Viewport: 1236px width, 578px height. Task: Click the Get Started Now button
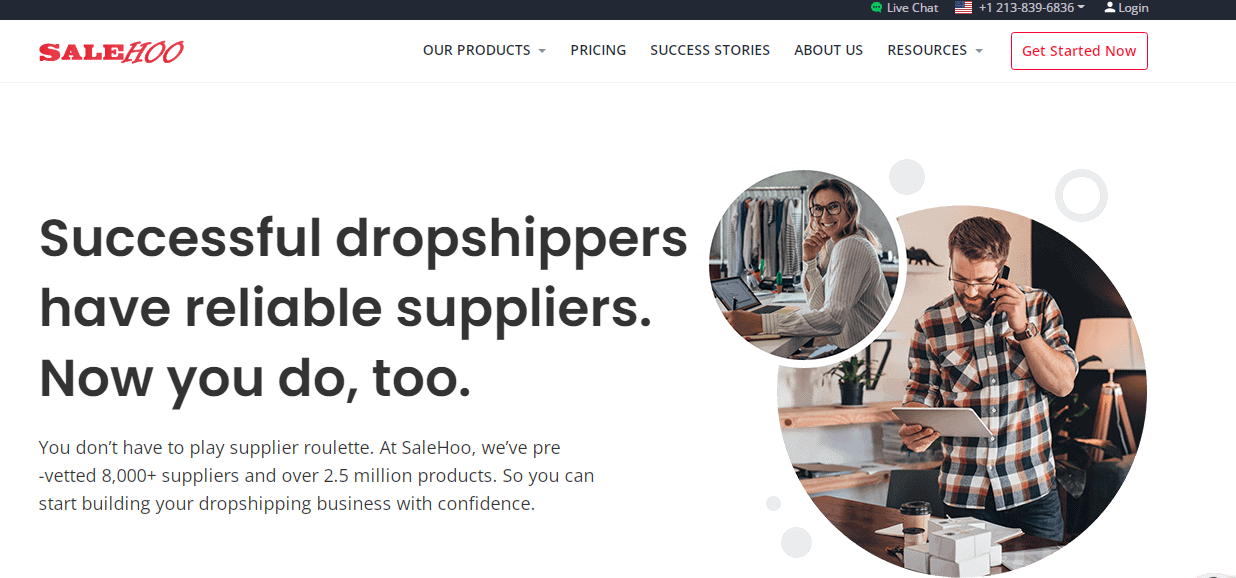1079,51
